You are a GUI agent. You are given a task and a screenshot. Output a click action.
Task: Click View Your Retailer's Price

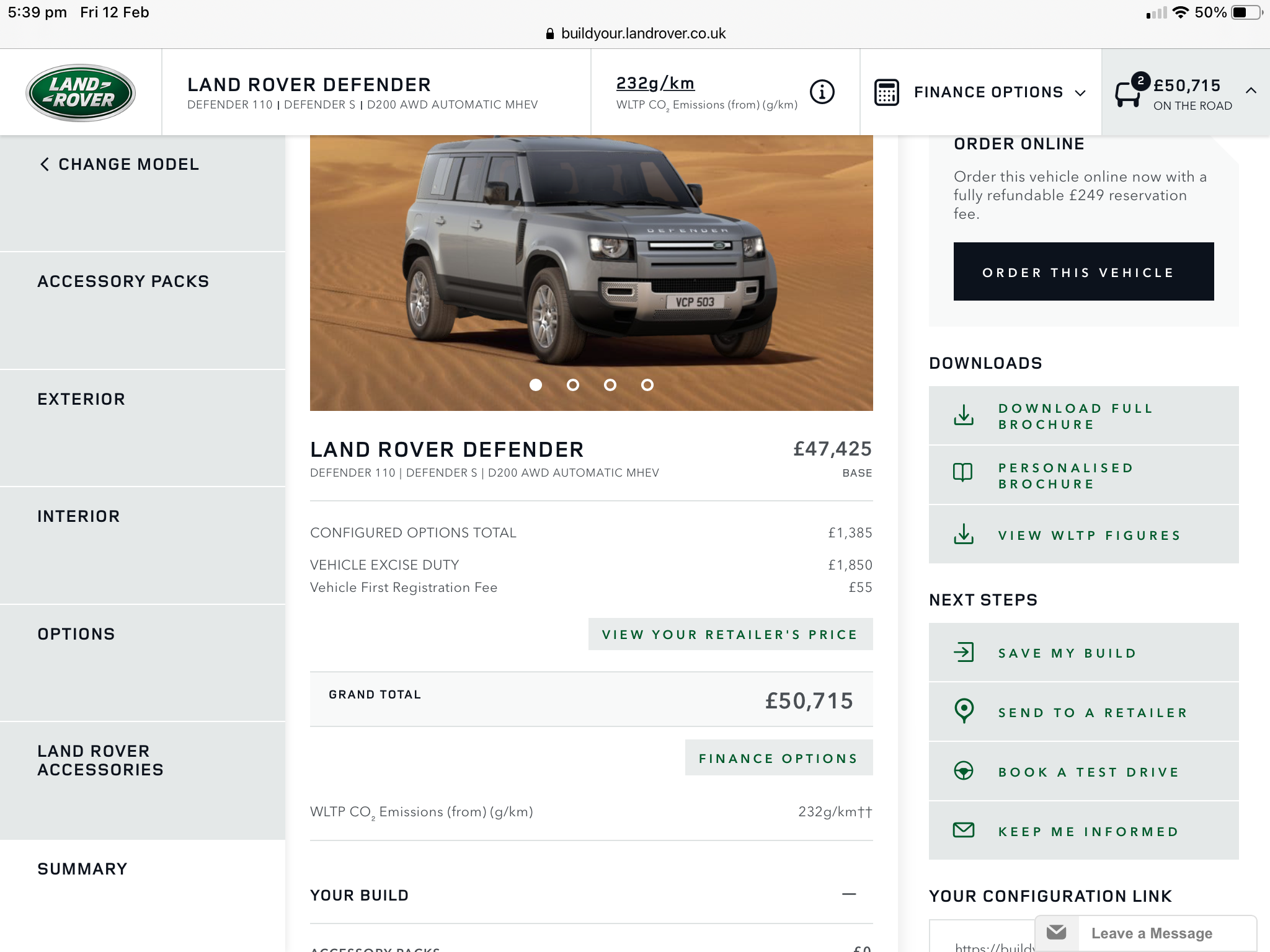click(730, 635)
